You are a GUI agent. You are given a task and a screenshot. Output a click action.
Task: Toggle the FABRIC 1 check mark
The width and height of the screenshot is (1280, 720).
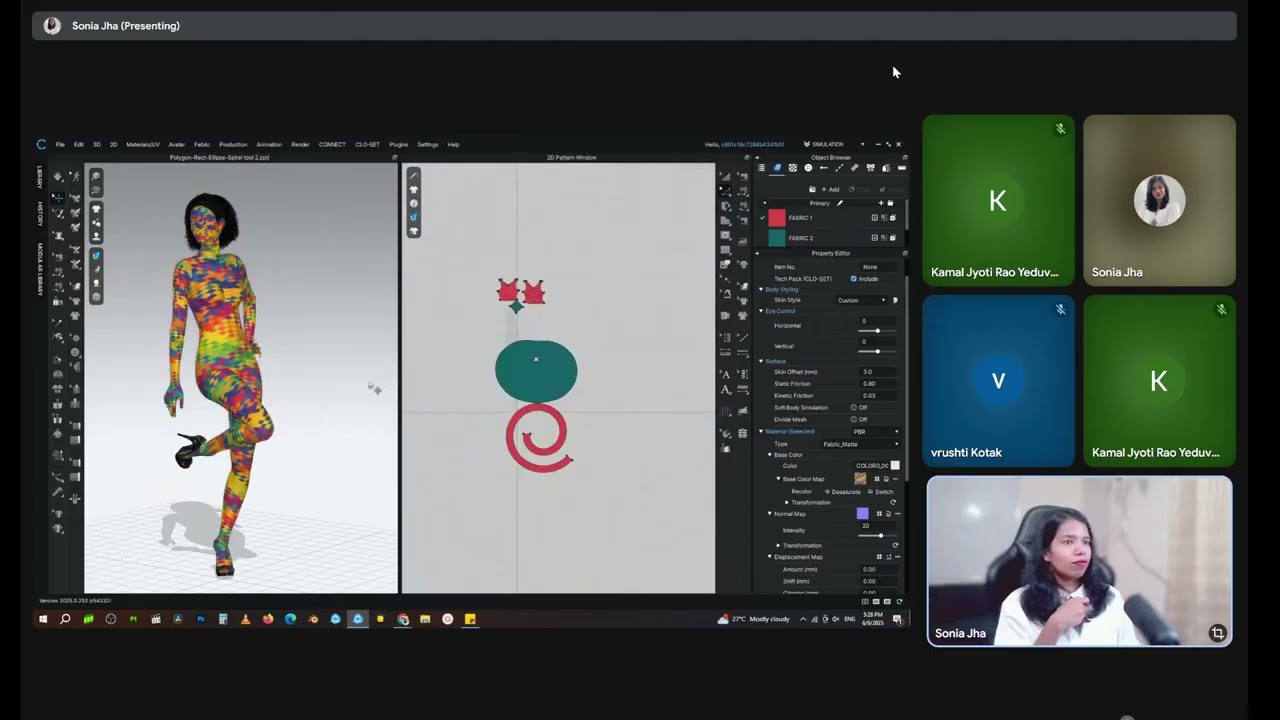point(762,218)
